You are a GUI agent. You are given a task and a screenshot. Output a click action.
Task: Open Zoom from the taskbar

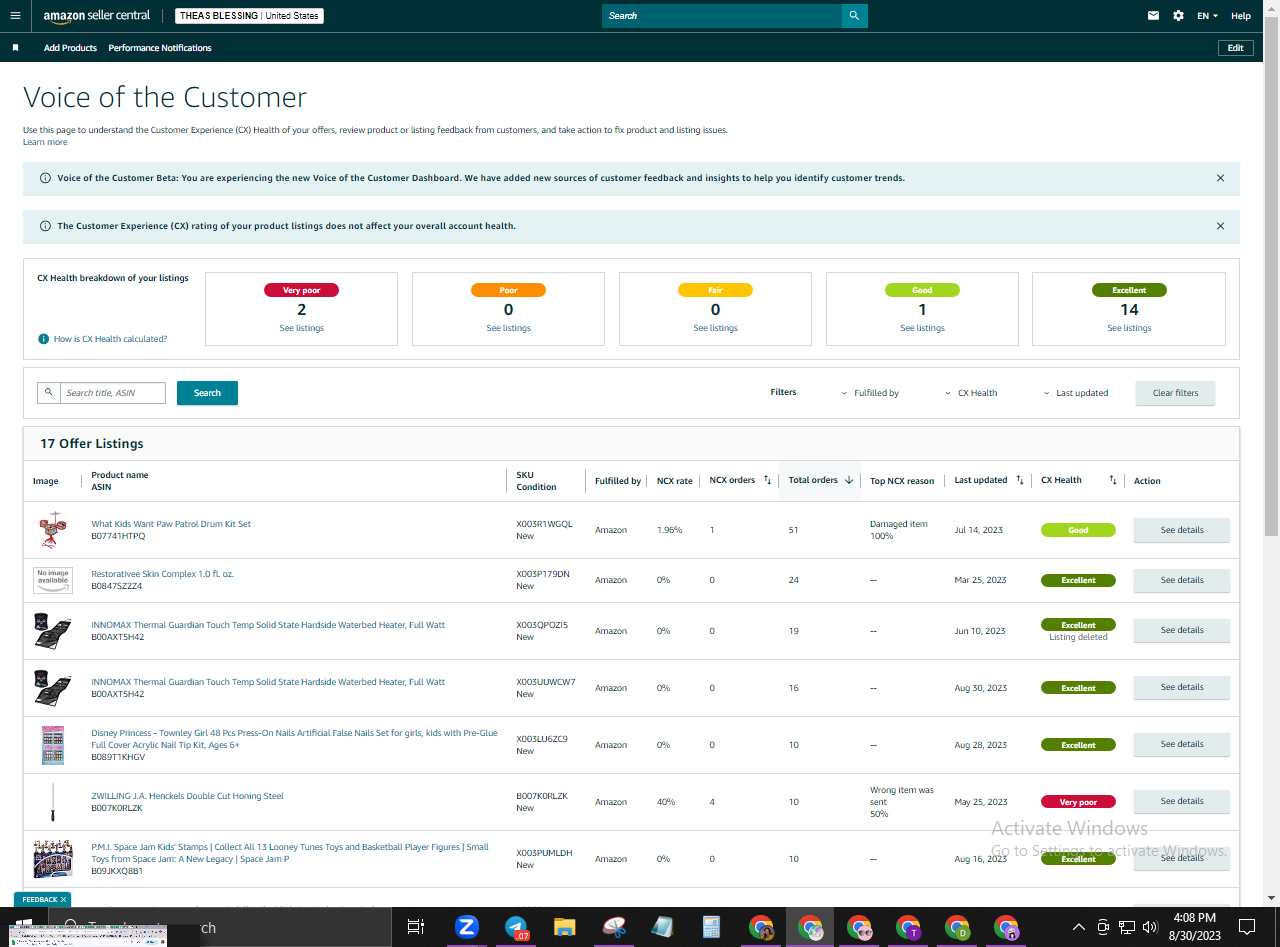(x=466, y=927)
